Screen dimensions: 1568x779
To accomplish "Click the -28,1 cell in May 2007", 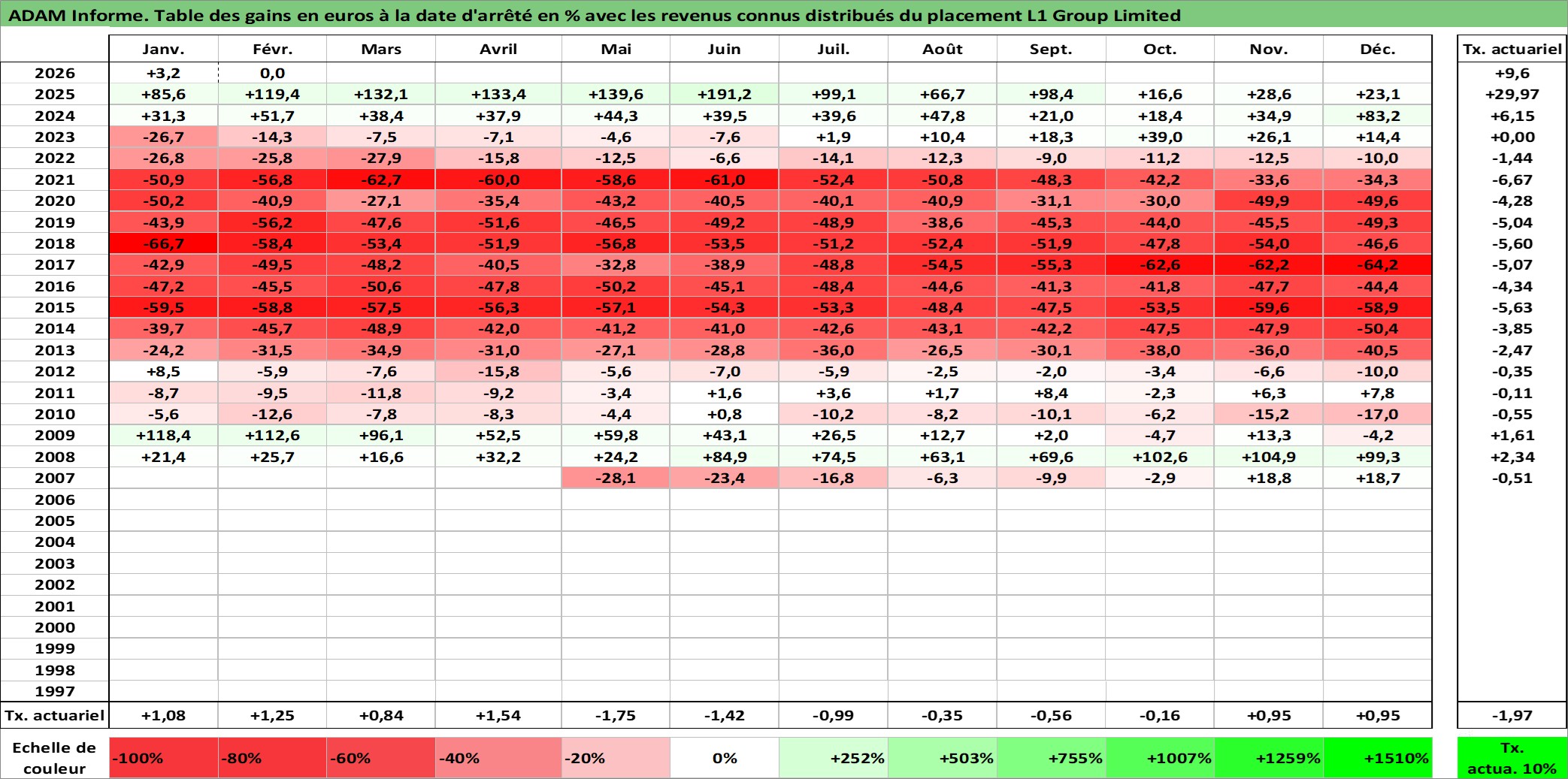I will pos(616,478).
